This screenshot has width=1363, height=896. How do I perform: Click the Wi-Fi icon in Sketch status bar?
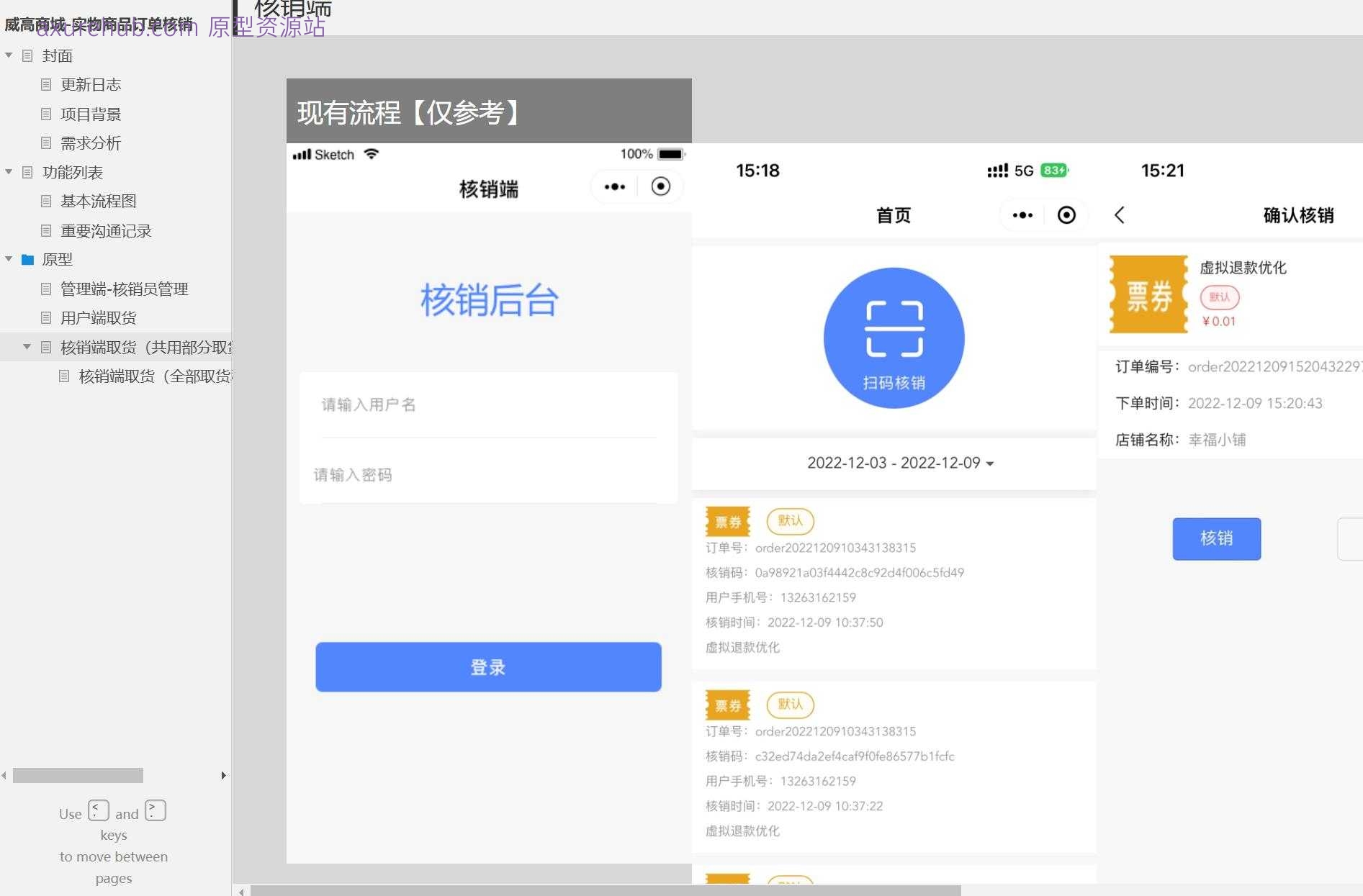370,154
